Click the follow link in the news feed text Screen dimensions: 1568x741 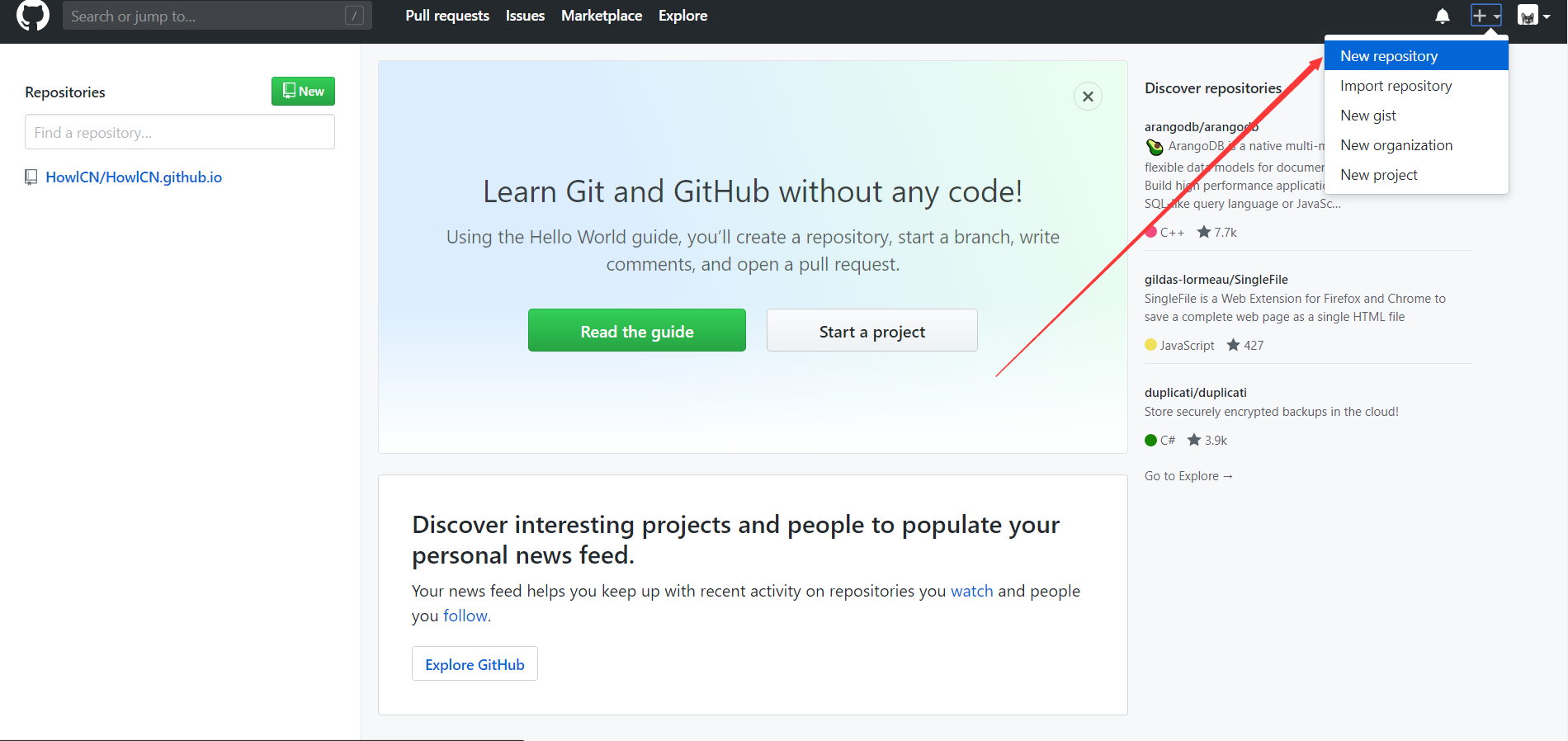click(465, 616)
